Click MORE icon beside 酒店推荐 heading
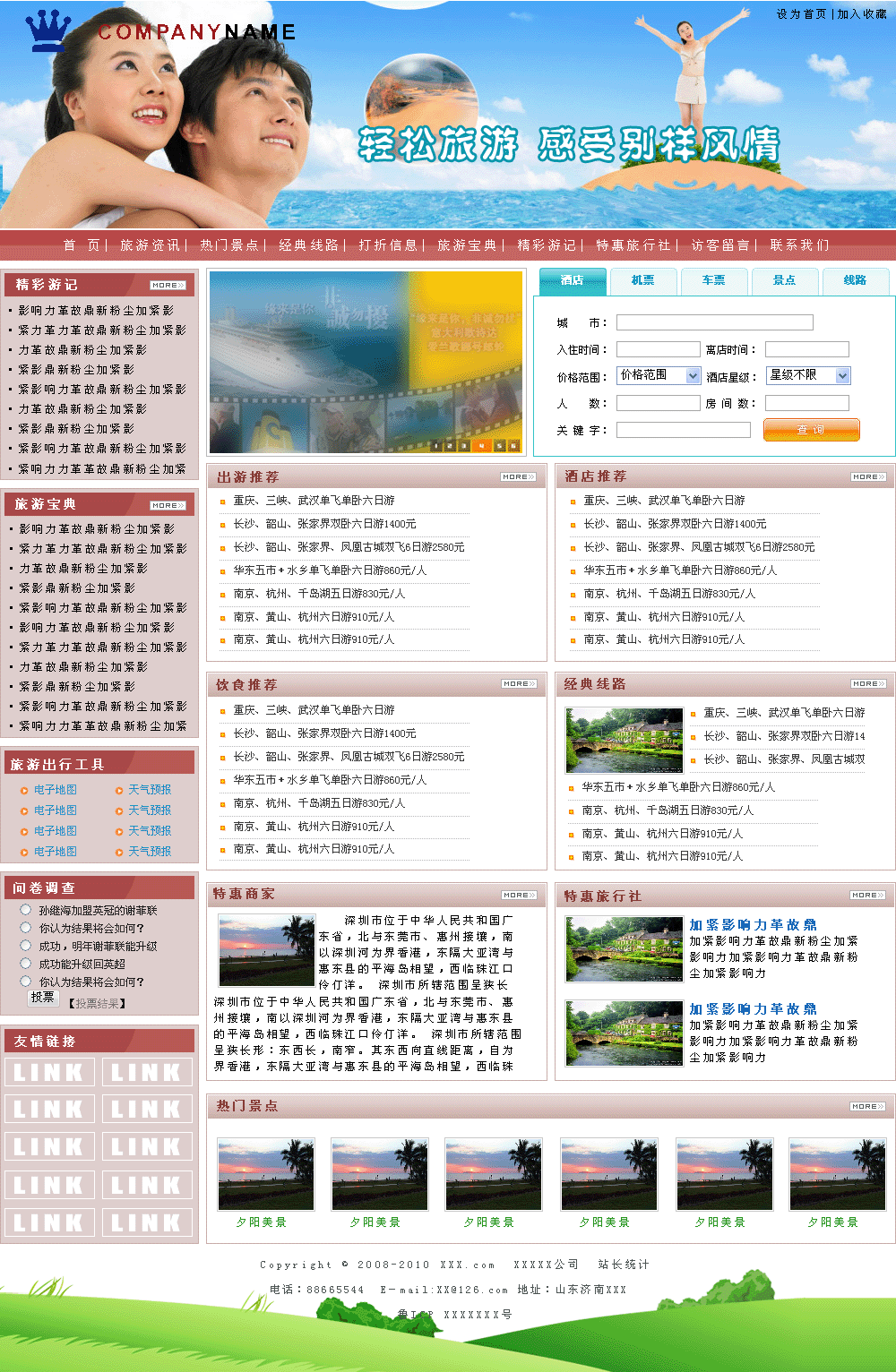Viewport: 896px width, 1372px height. pos(868,477)
